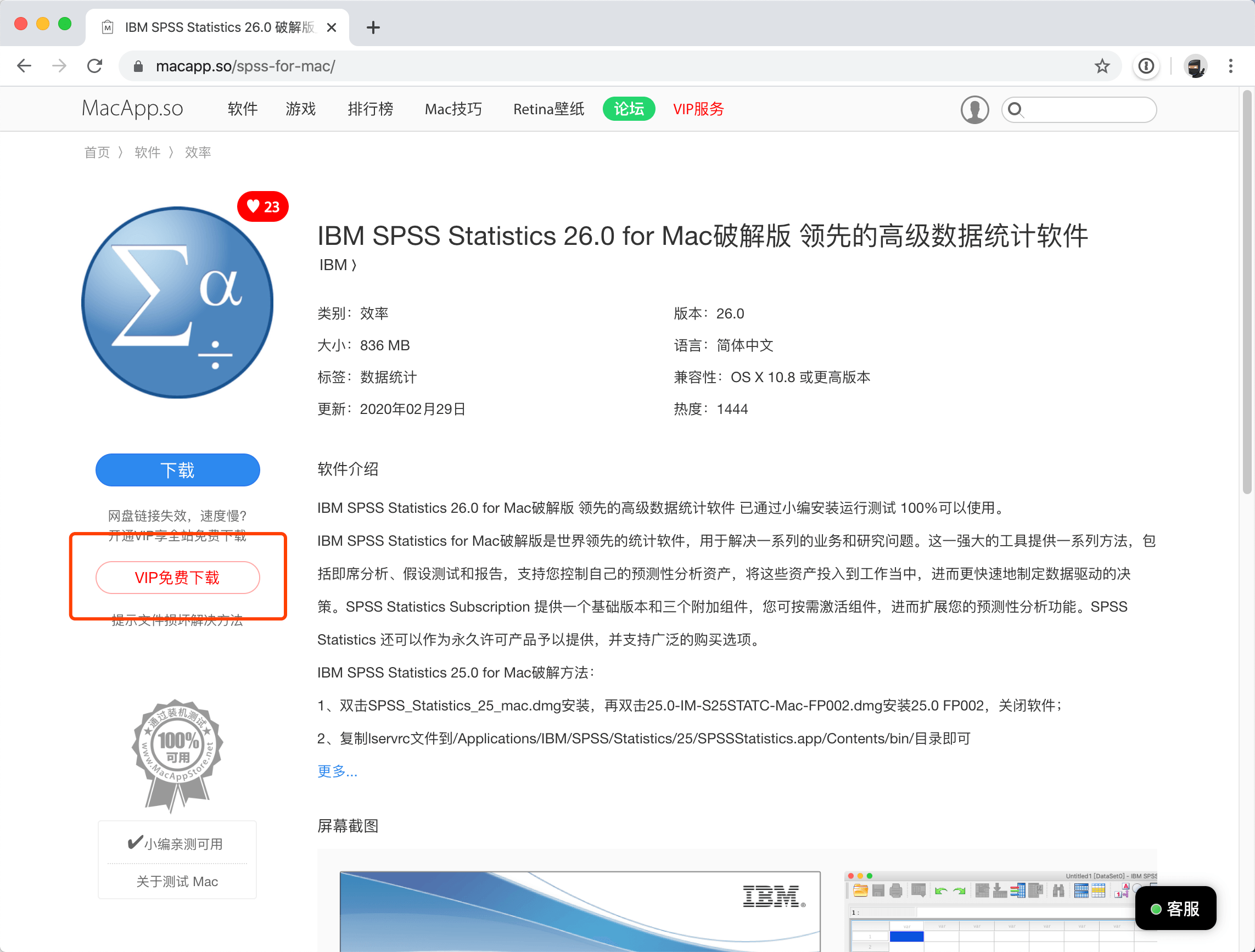
Task: Open the SPSS data editor screenshot thumbnail
Action: click(1001, 911)
